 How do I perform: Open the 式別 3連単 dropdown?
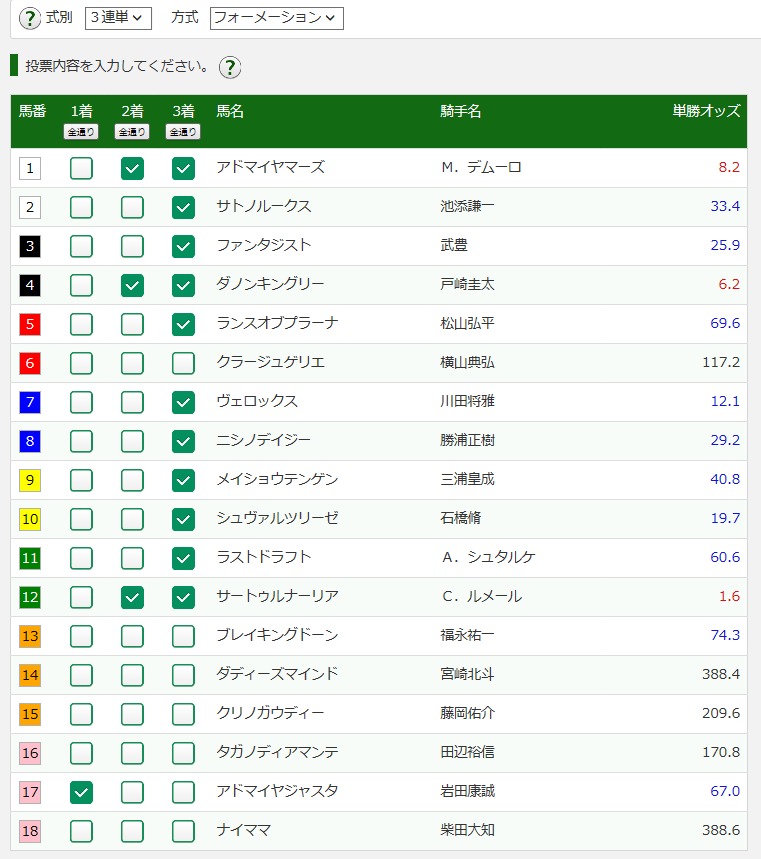coord(118,18)
